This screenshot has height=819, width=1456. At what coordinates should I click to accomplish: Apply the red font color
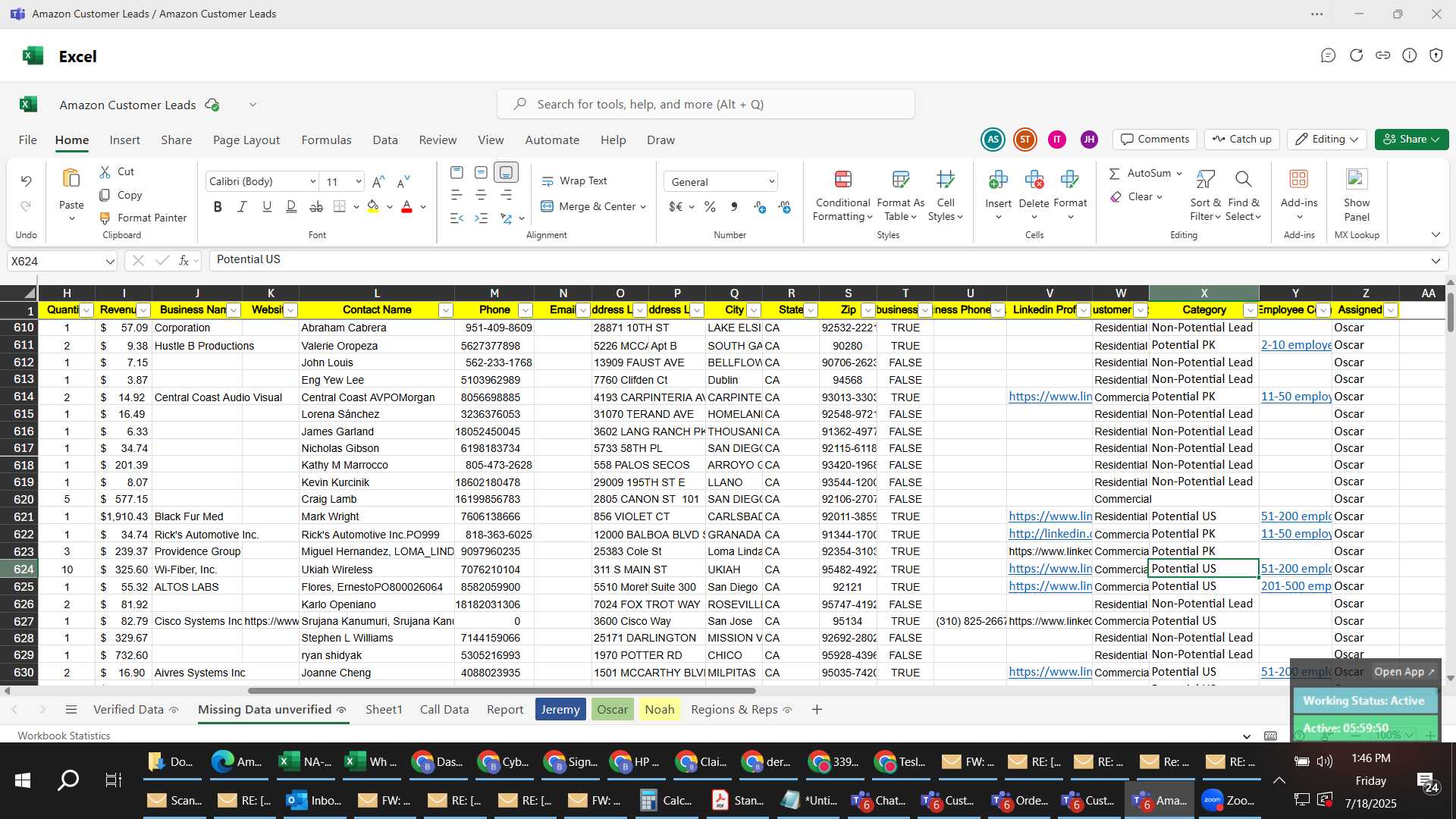406,206
